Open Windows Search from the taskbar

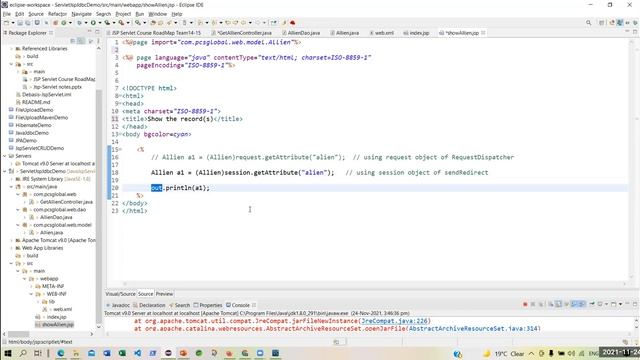click(23, 353)
